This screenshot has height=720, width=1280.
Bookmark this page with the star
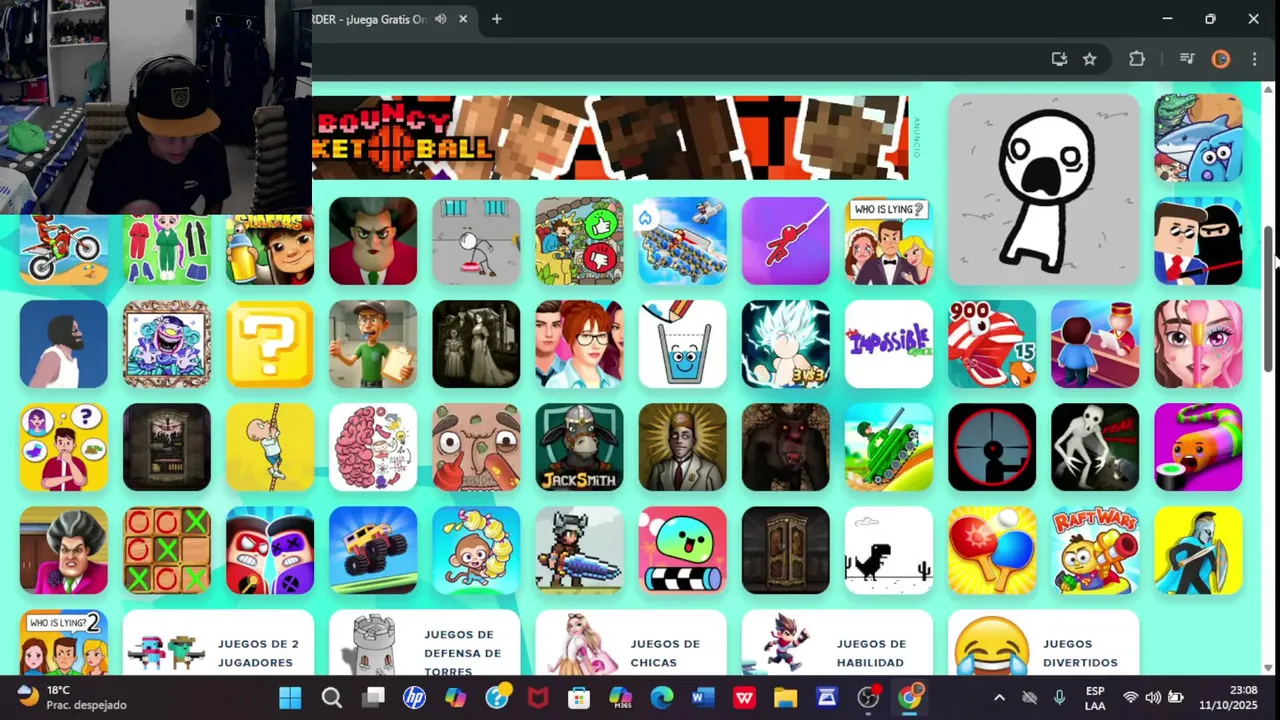(x=1089, y=59)
